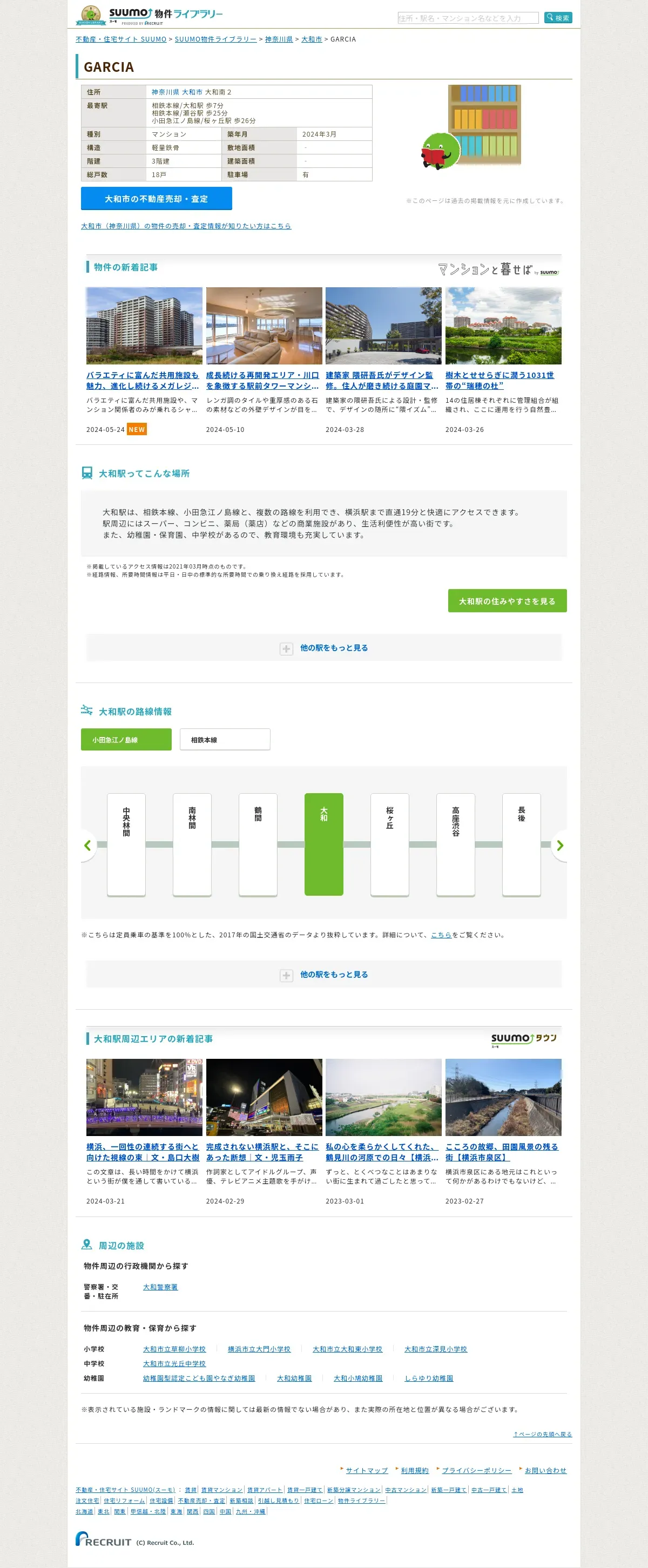Screen dimensions: 648x1568
Task: Open the 大和市立深見小学校 link
Action: click(435, 1349)
